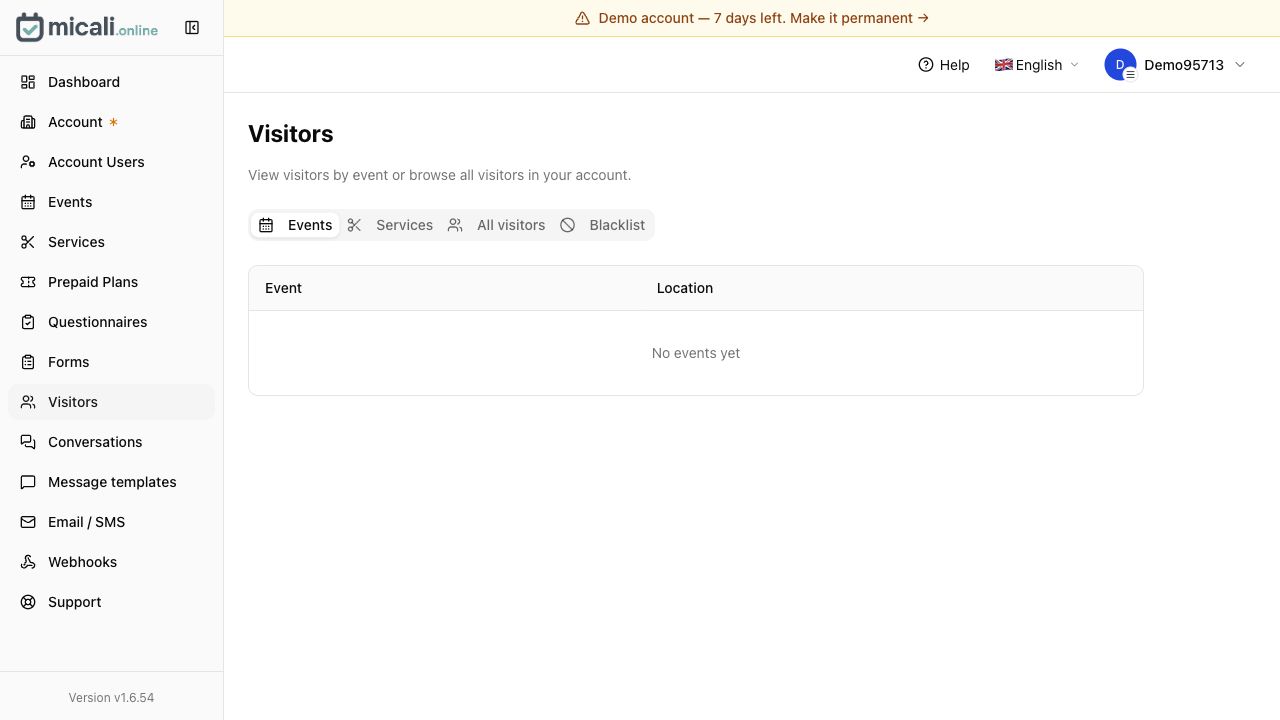The image size is (1280, 720).
Task: Click the Event column header
Action: [283, 288]
